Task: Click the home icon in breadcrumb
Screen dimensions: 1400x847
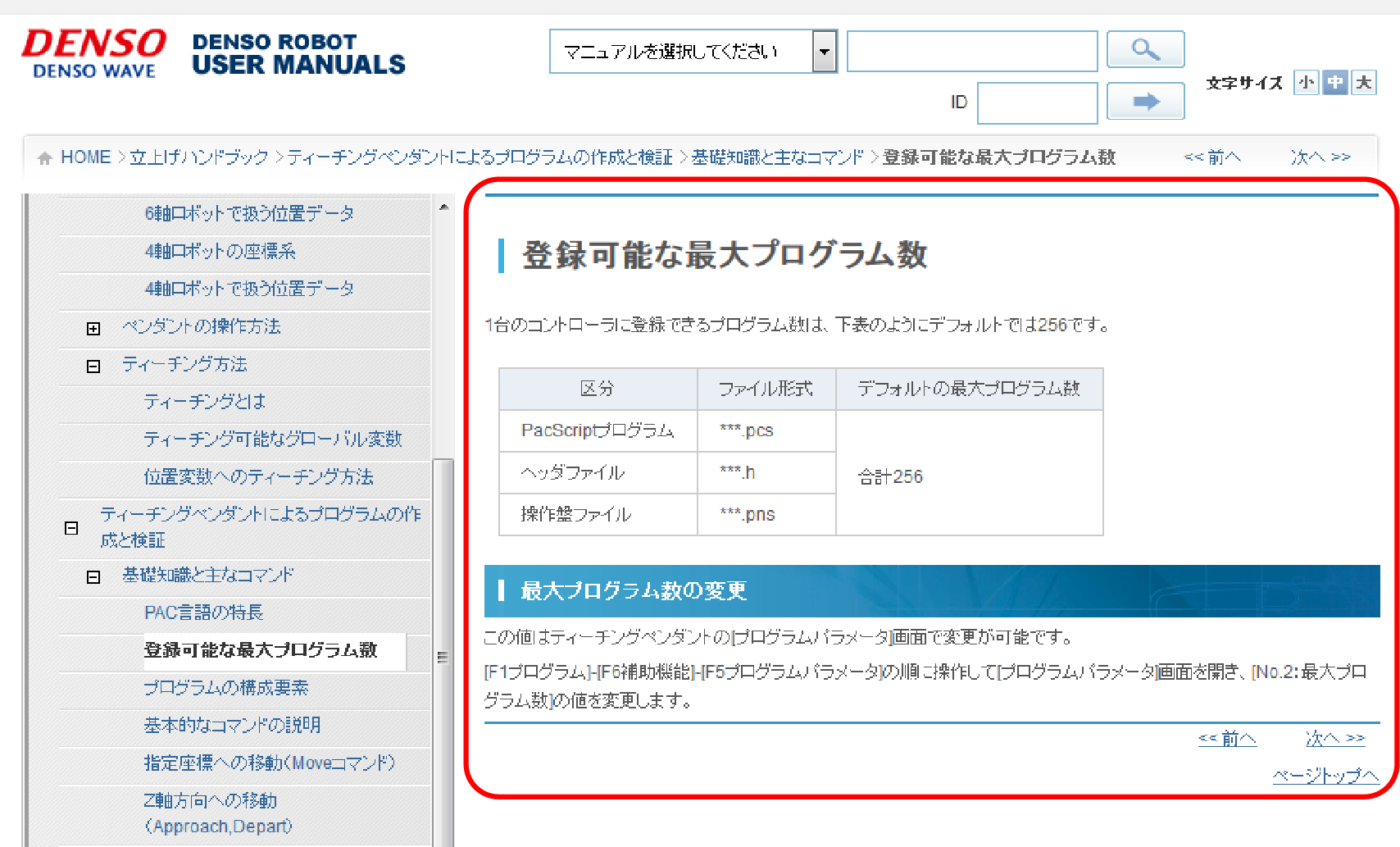Action: pos(45,158)
